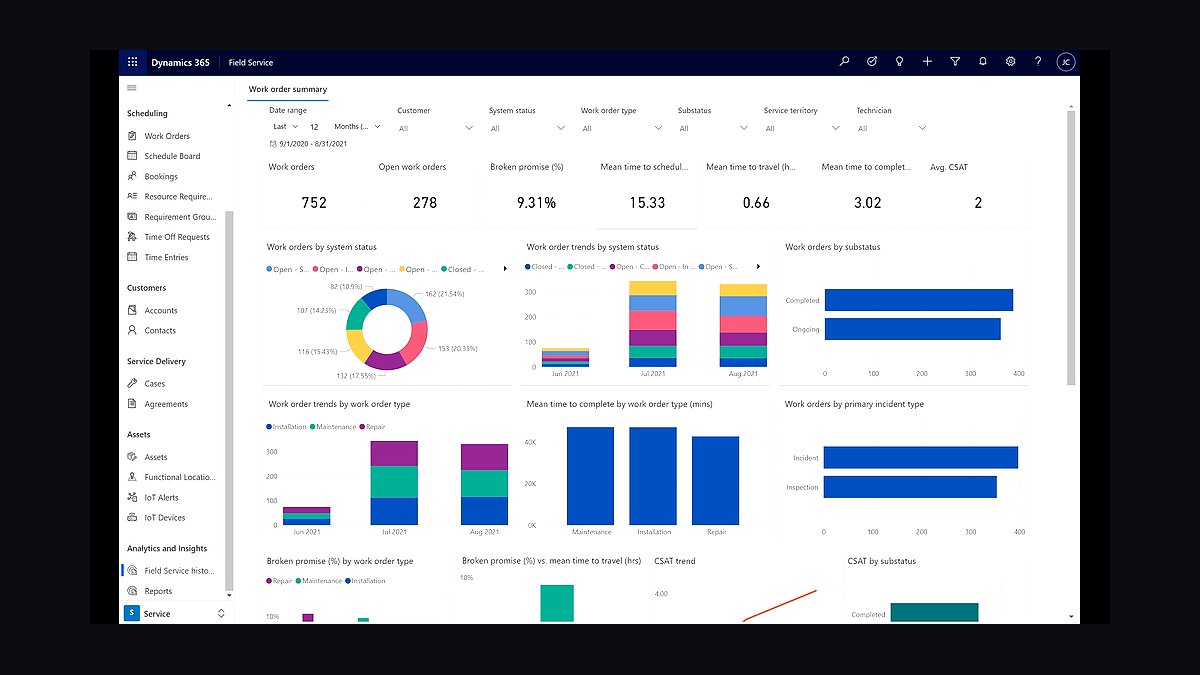Click the Open work orders 278 value
This screenshot has height=675, width=1200.
pos(425,202)
